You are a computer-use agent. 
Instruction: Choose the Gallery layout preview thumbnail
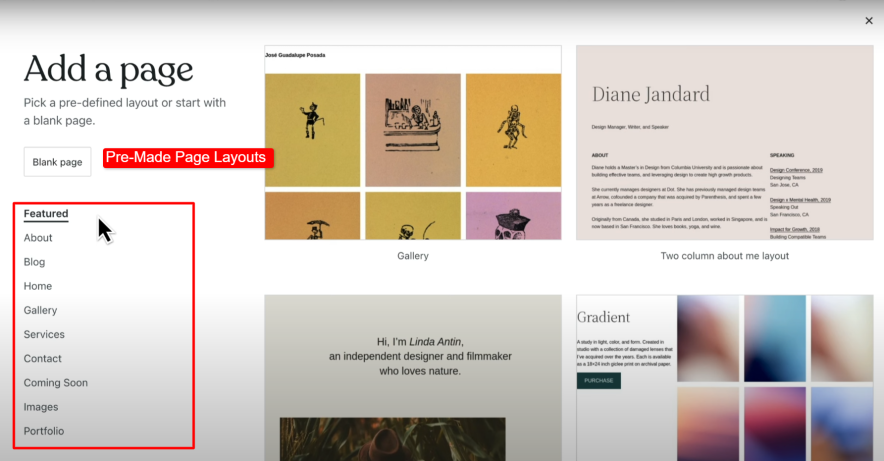[413, 143]
